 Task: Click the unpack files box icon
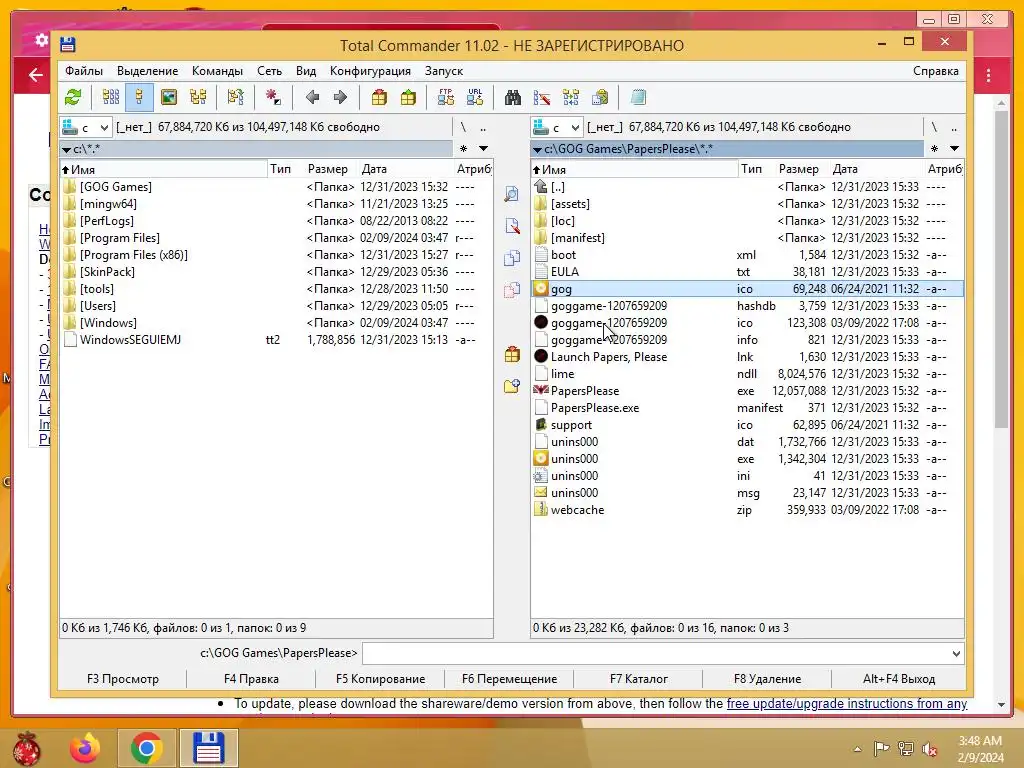coord(408,98)
